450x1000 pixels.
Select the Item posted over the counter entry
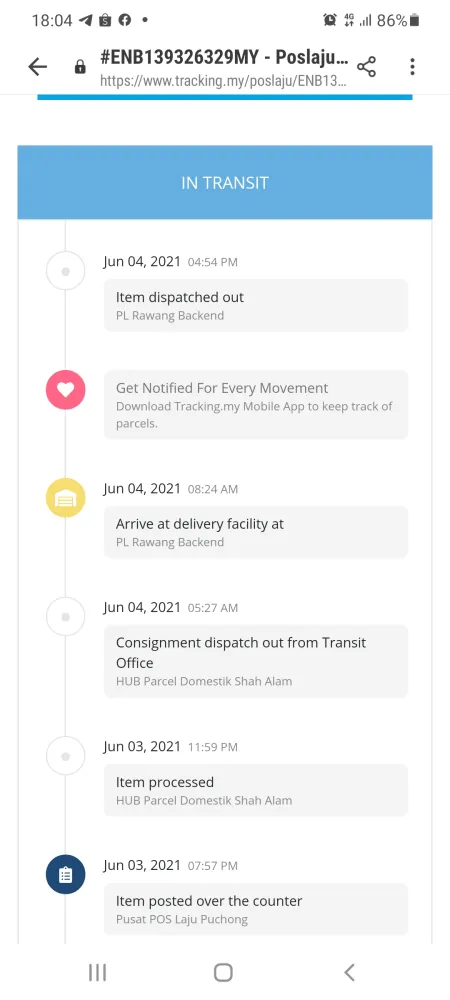(x=256, y=909)
